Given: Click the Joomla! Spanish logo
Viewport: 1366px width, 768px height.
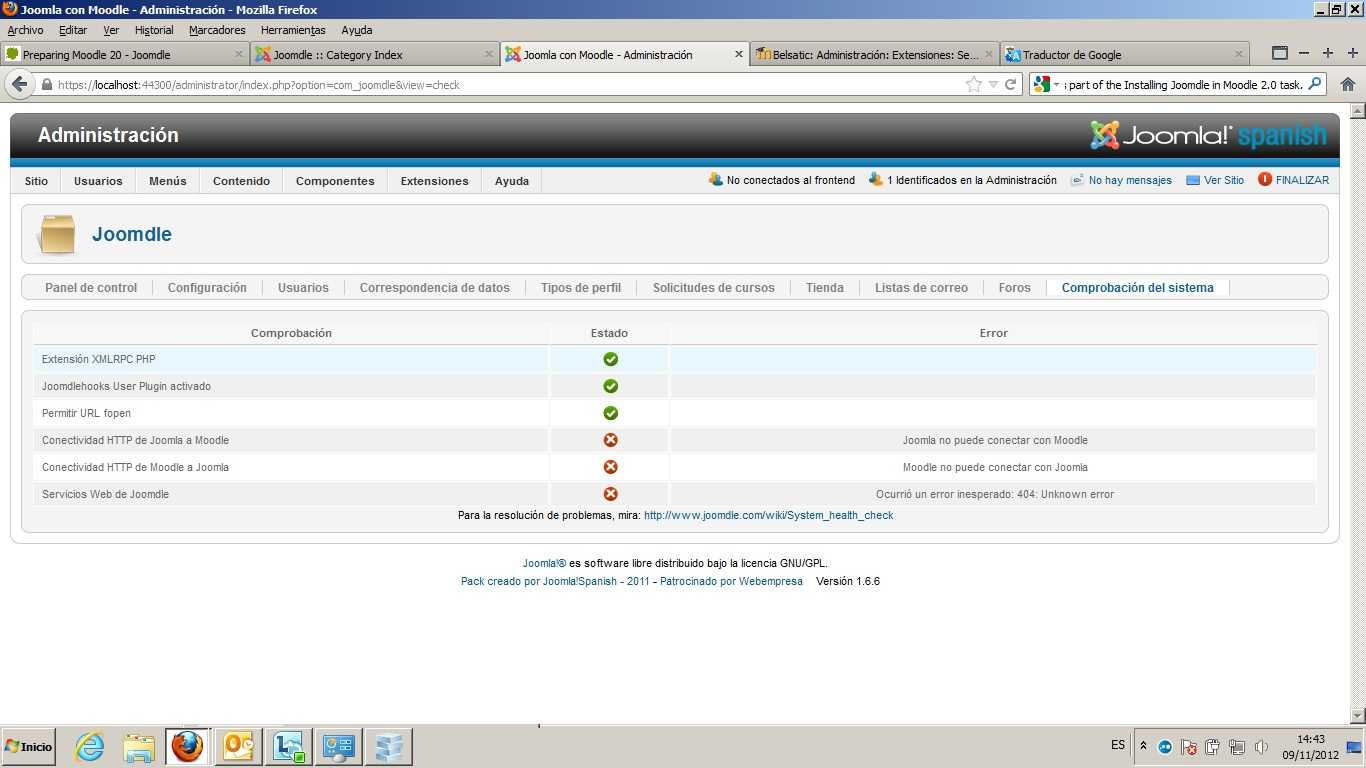Looking at the screenshot, I should (1208, 135).
